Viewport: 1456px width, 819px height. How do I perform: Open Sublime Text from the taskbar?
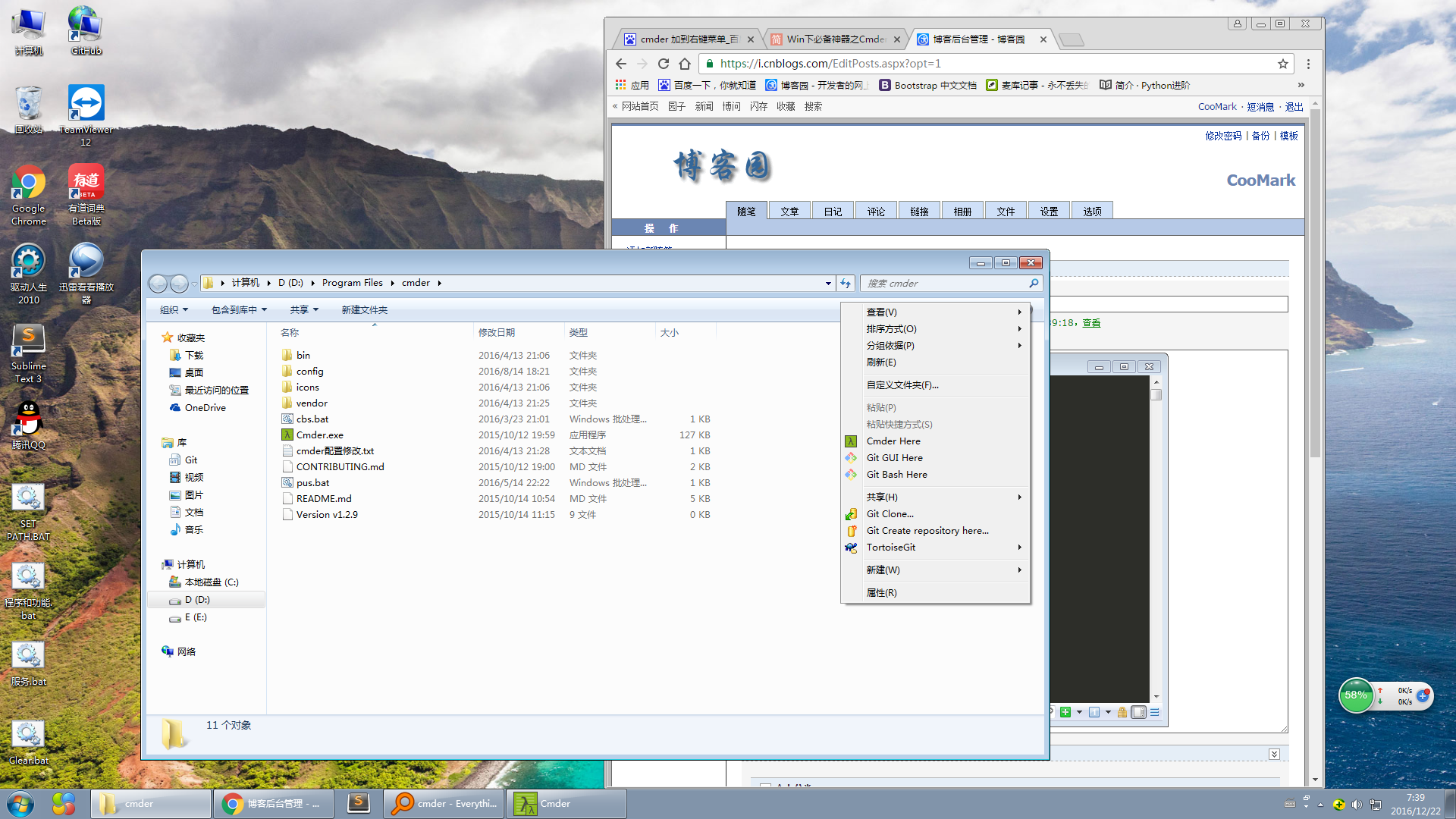(x=358, y=803)
